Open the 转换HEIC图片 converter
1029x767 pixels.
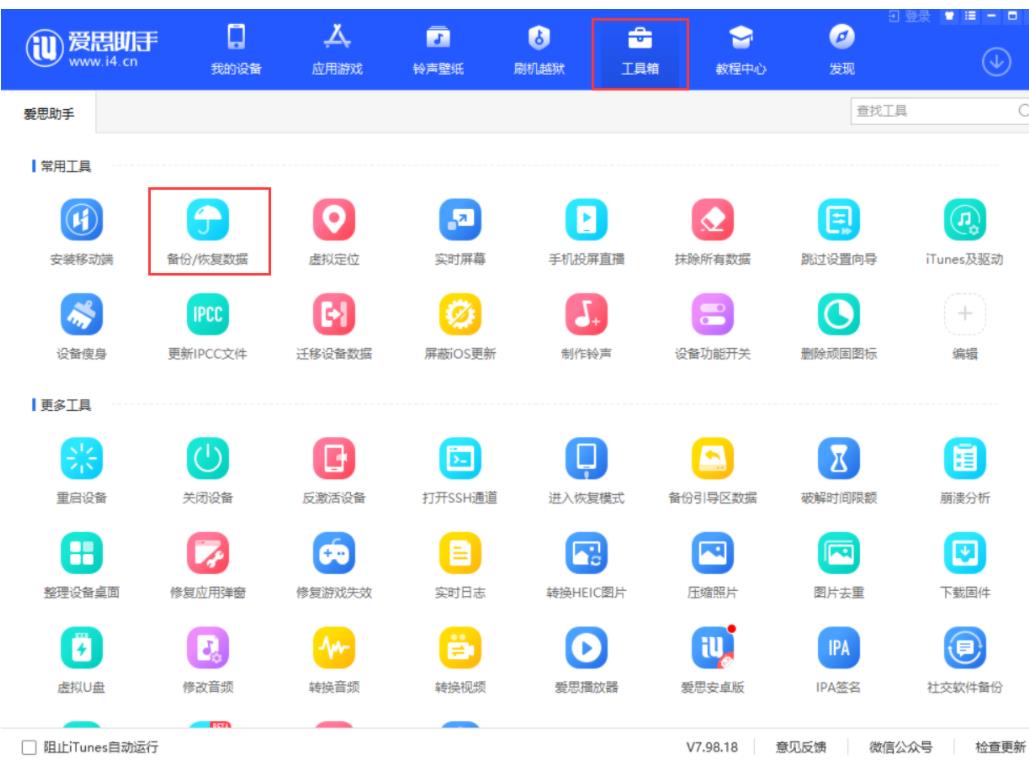tap(586, 554)
